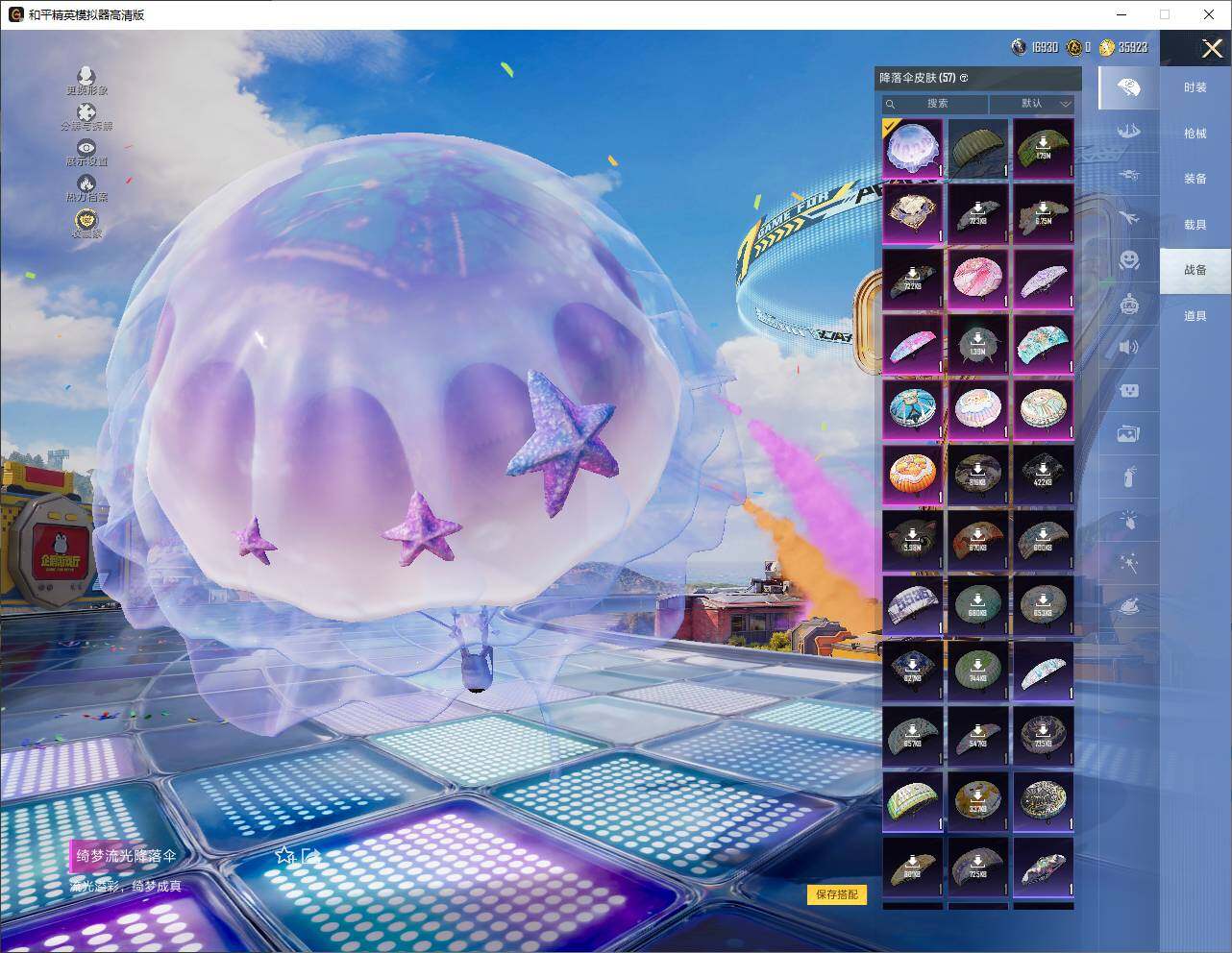Select the airplane skin category icon

(1129, 218)
